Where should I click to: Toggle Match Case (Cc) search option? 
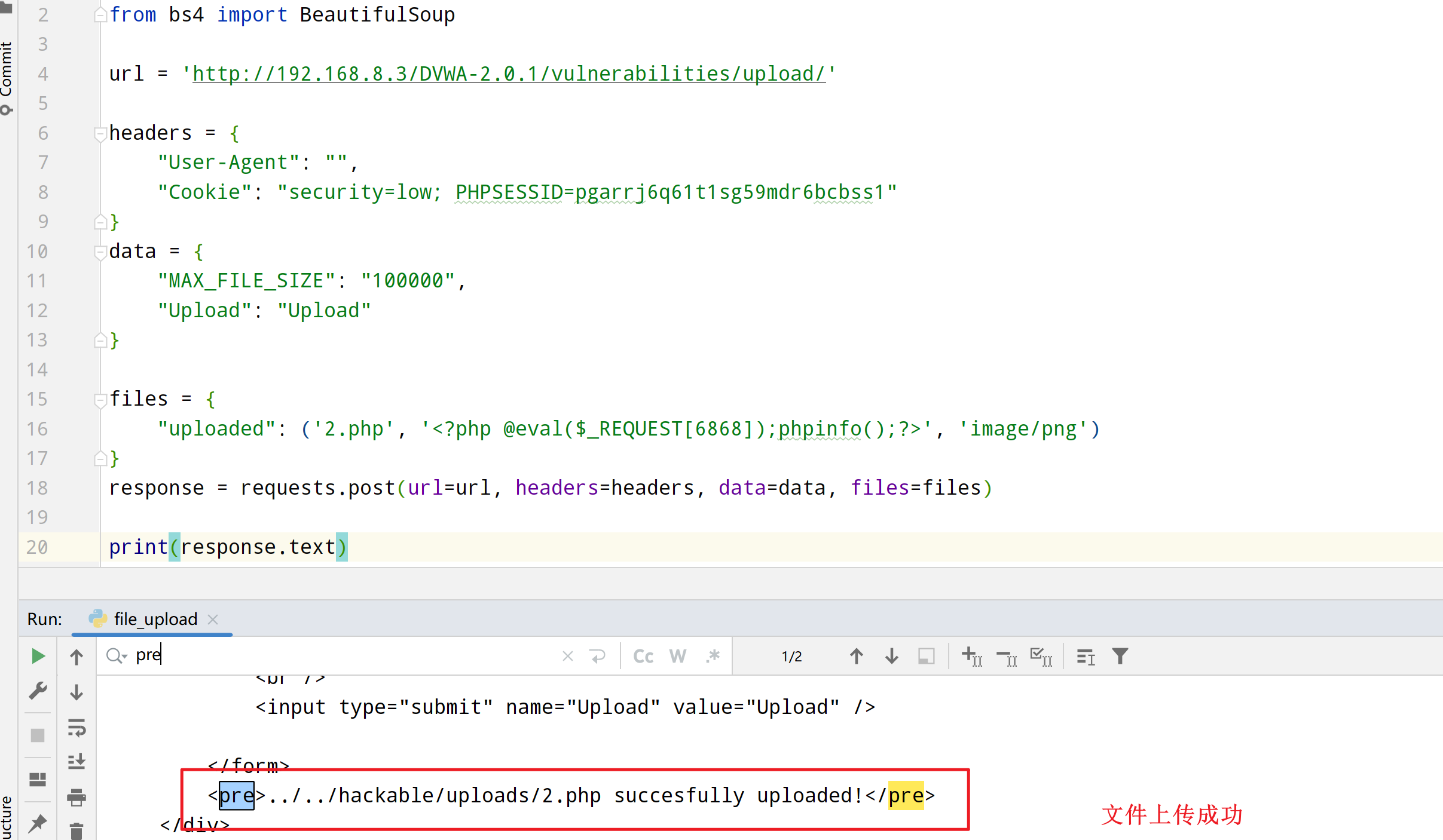pyautogui.click(x=643, y=656)
